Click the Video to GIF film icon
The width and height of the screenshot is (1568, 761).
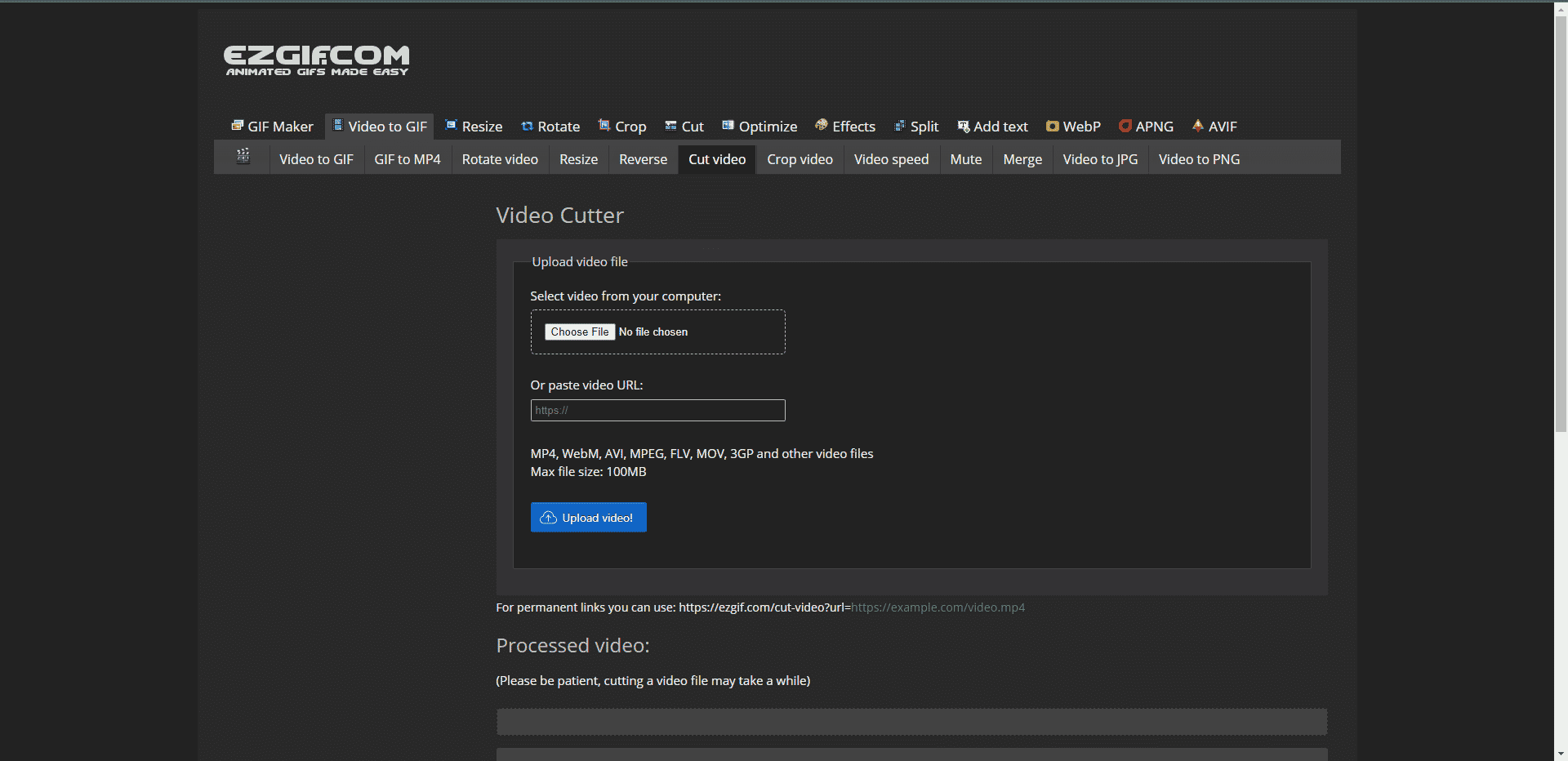(338, 125)
